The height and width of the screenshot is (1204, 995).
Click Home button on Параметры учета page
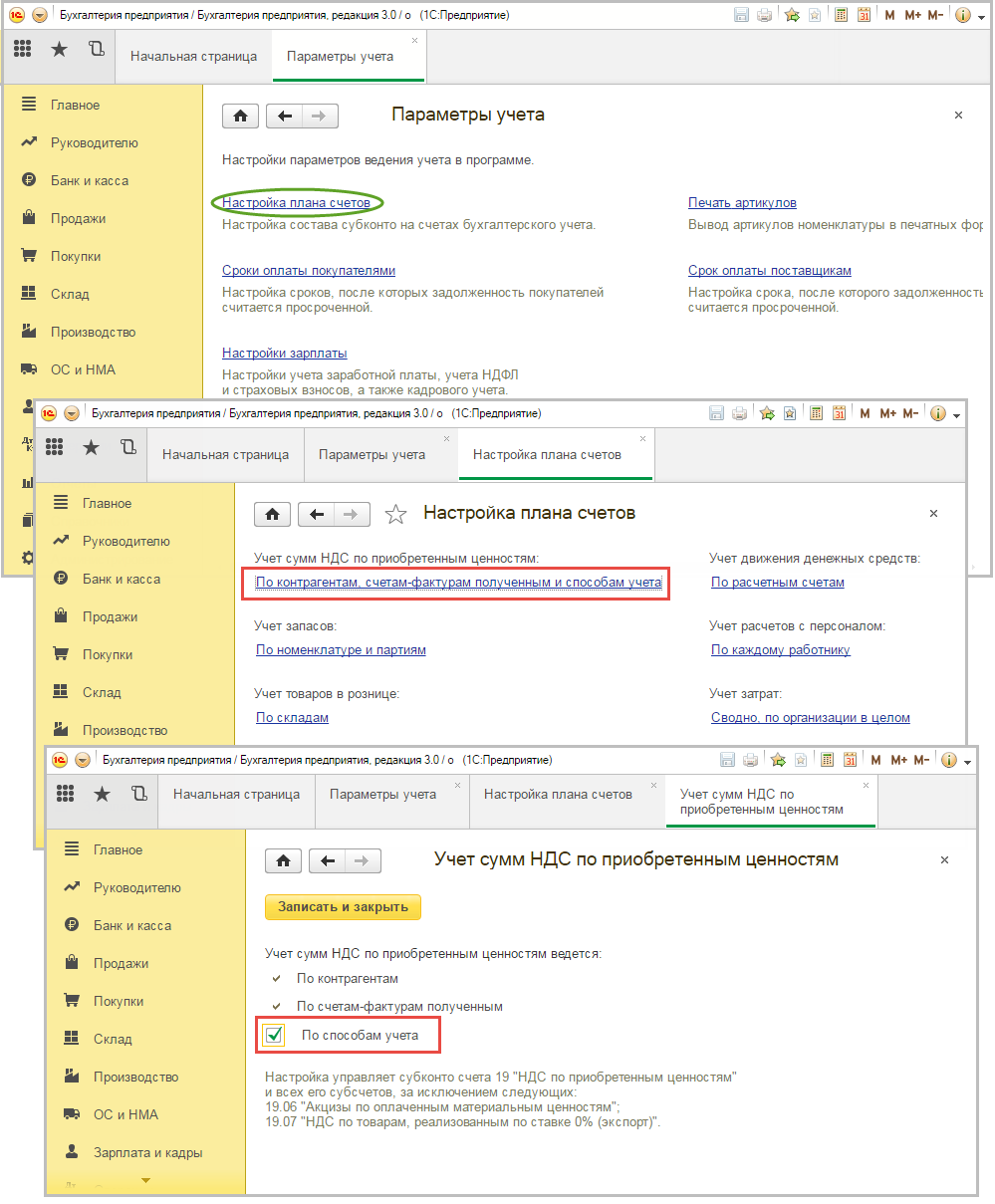coord(240,116)
